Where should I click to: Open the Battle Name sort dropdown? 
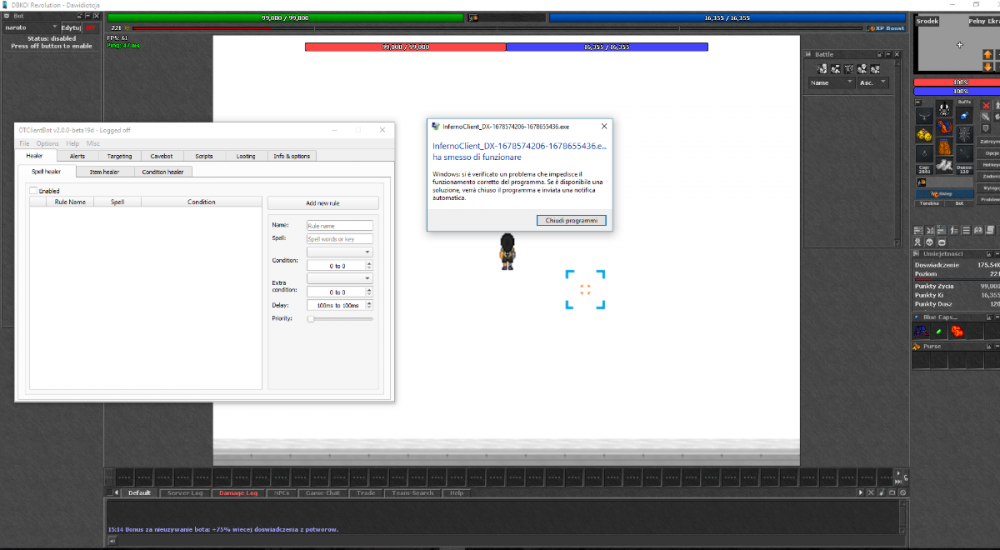[x=831, y=82]
